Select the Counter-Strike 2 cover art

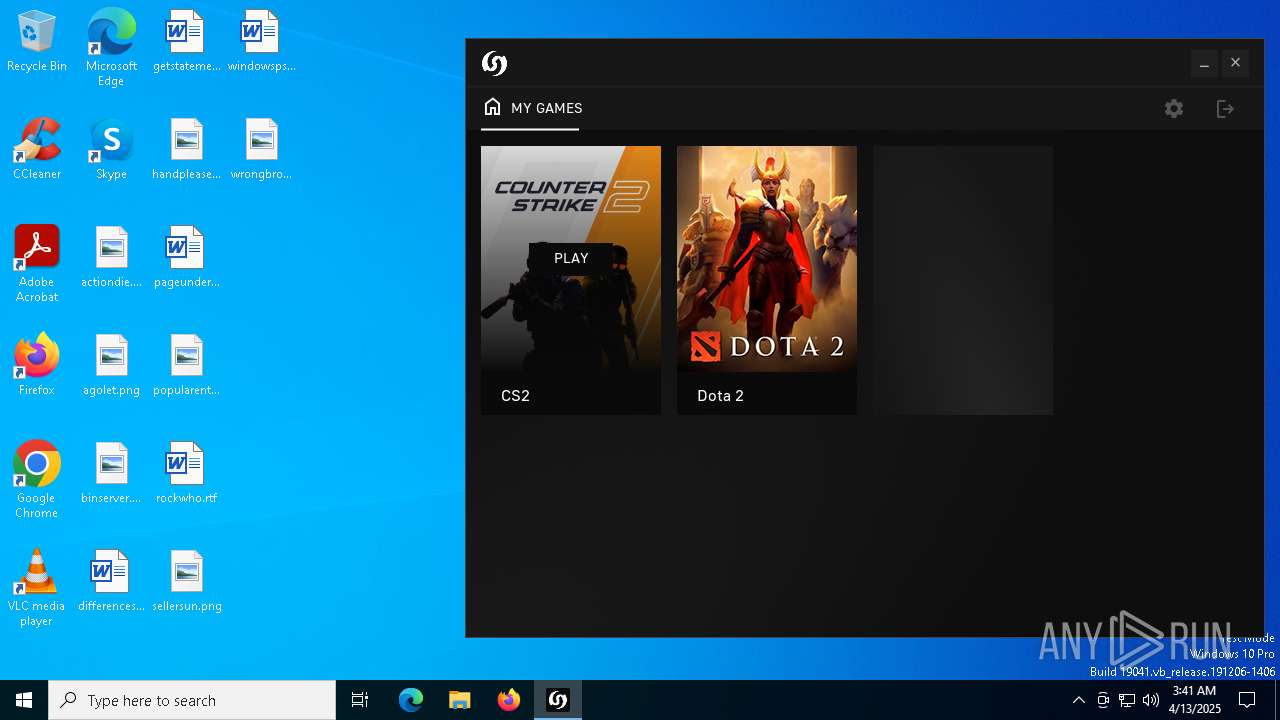click(x=571, y=258)
